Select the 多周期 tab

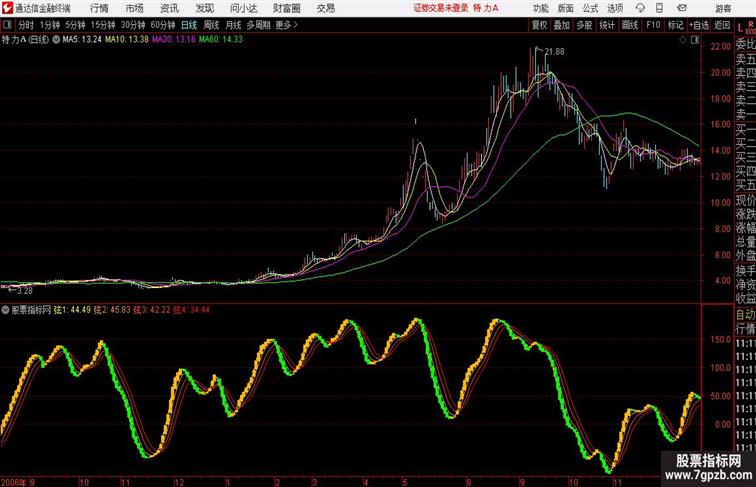[x=258, y=25]
